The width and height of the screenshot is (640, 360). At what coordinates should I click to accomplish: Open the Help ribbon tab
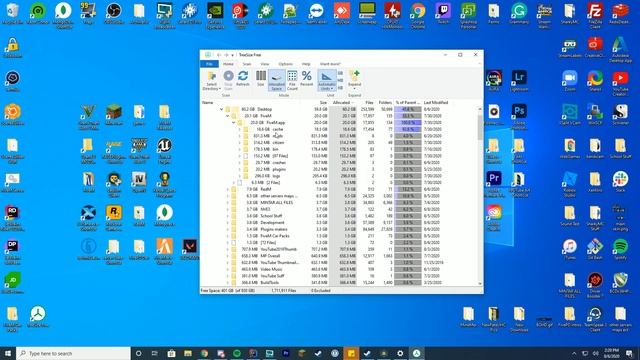click(x=306, y=64)
